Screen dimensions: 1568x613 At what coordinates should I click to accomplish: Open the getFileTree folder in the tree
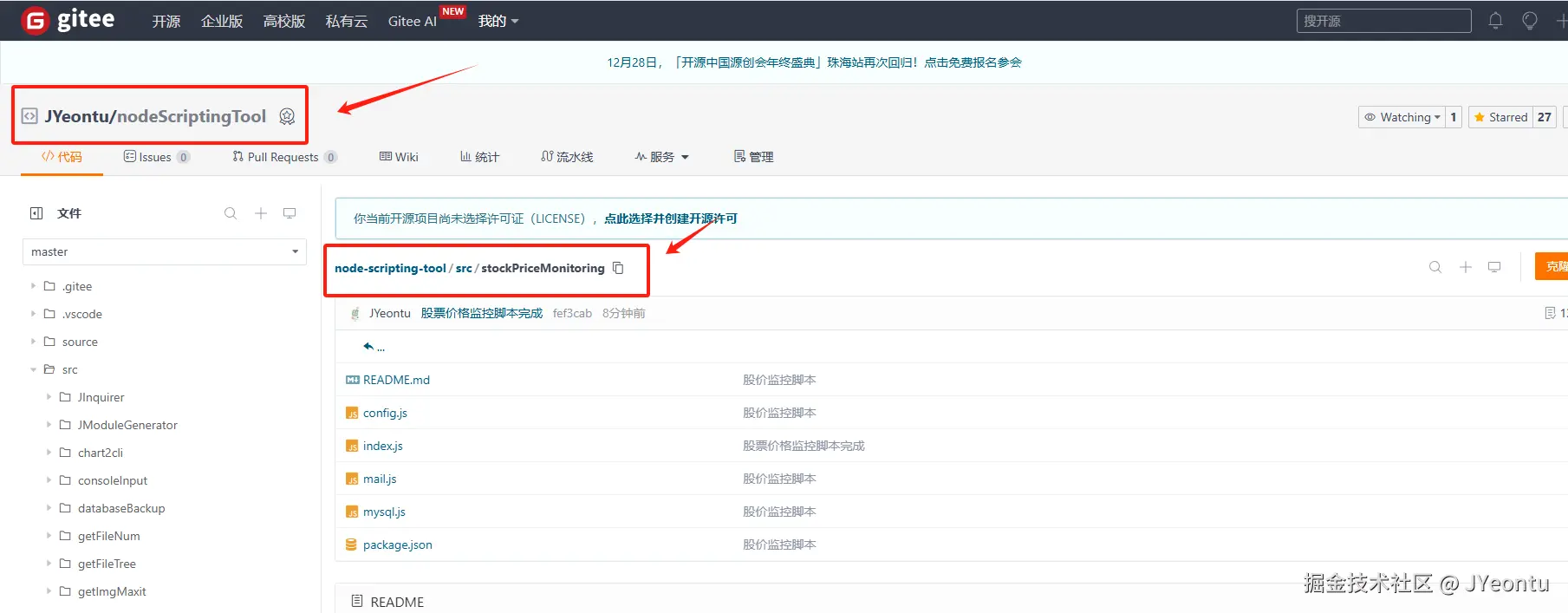click(107, 564)
